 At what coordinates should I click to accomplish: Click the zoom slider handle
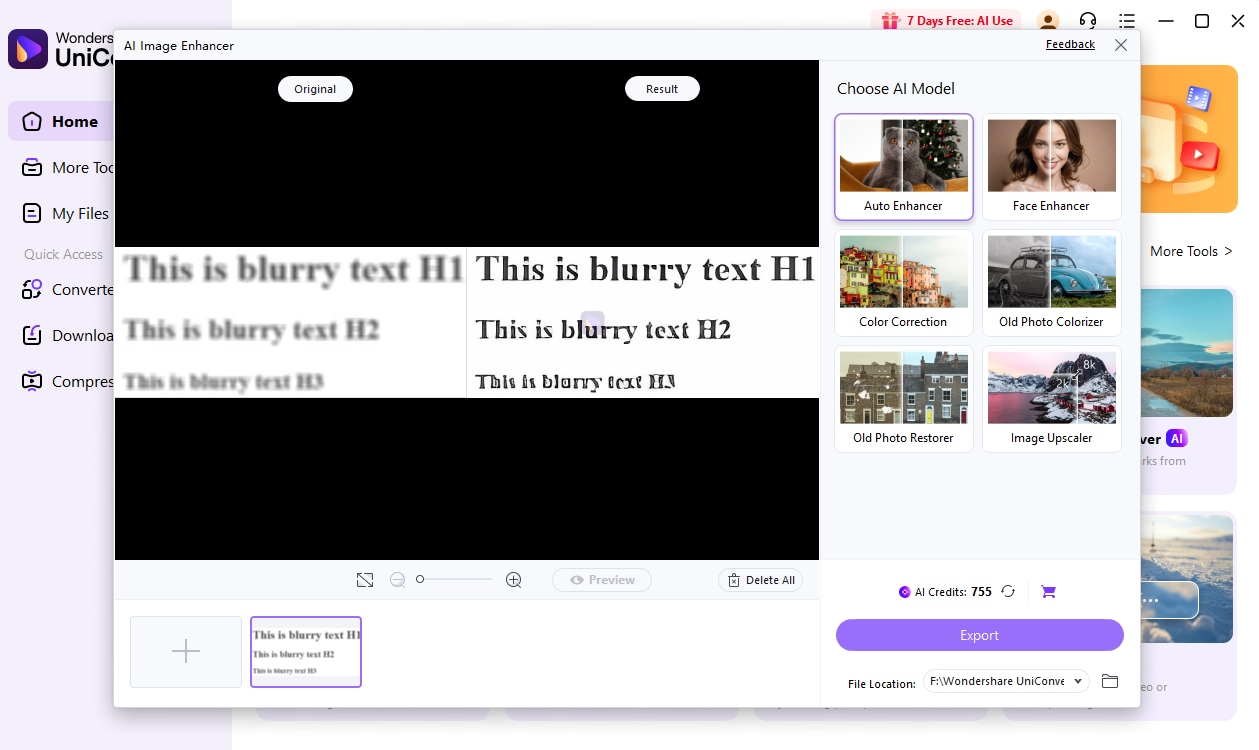[420, 579]
